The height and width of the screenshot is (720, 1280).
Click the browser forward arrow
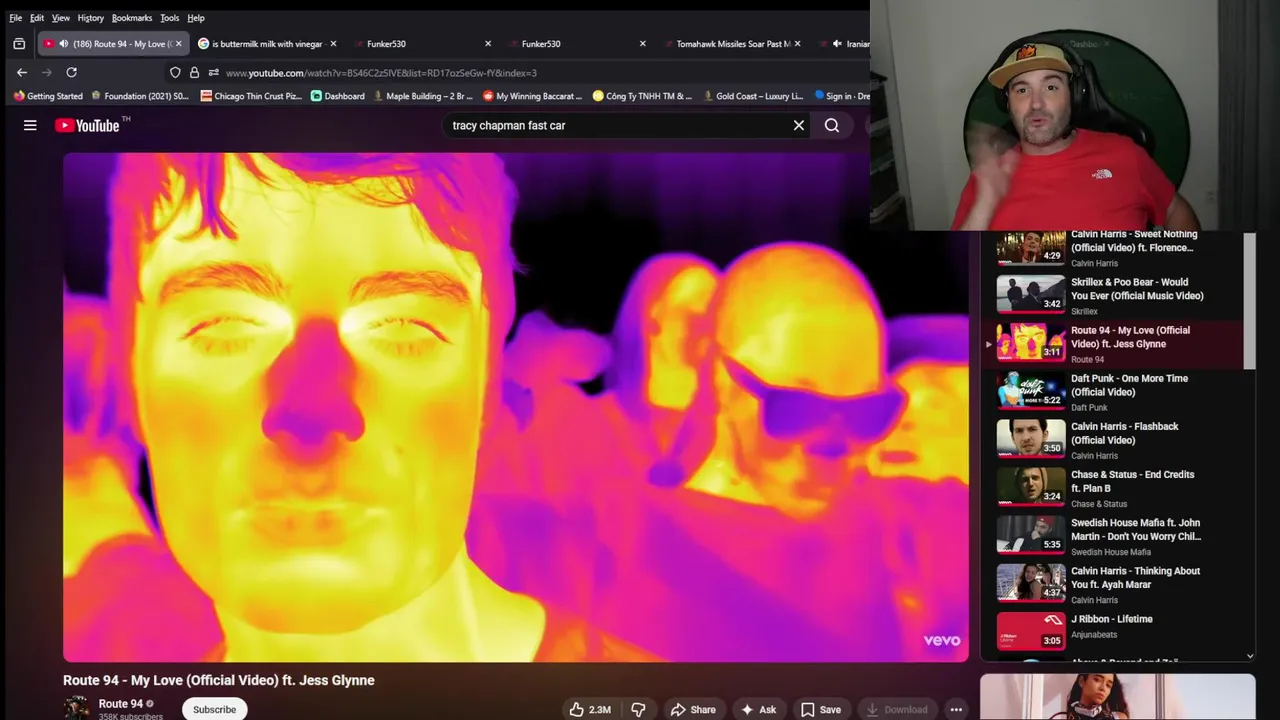click(x=46, y=72)
